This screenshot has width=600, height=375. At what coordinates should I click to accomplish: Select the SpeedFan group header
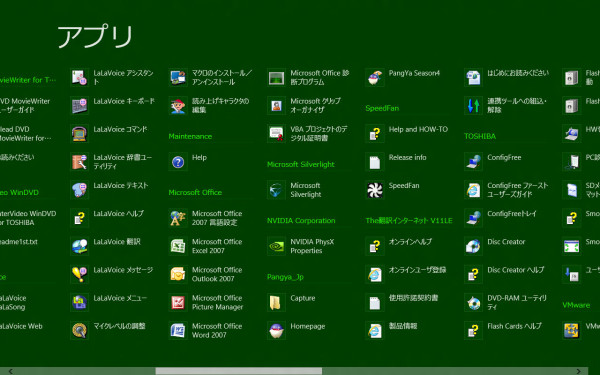point(382,108)
